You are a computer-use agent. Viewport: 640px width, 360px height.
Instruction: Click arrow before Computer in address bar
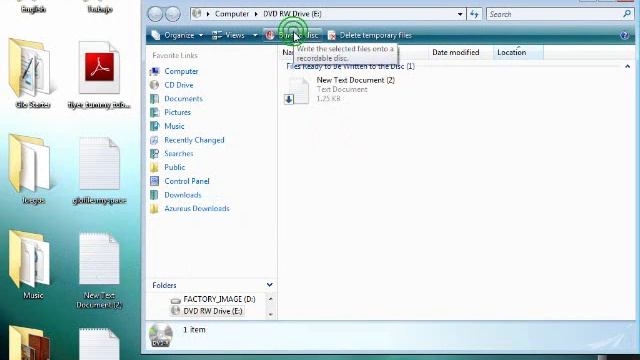208,14
